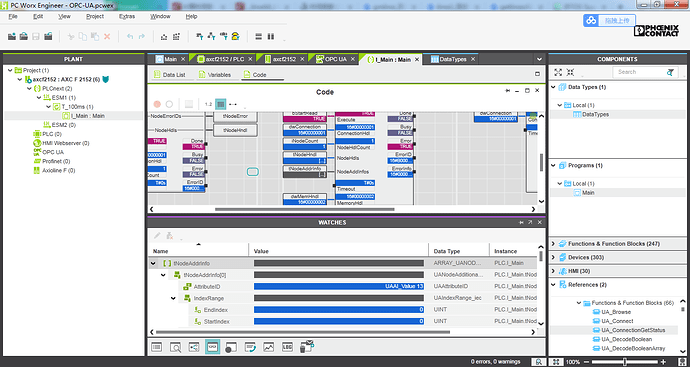Collapse the Data Types (1) section
This screenshot has width=690, height=367.
pos(554,87)
